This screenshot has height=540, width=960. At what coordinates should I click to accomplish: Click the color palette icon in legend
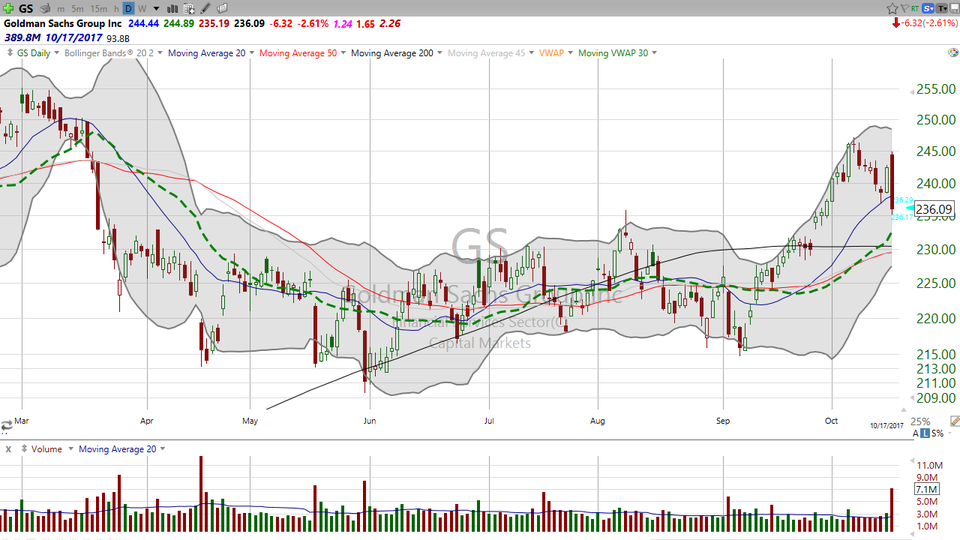click(953, 53)
